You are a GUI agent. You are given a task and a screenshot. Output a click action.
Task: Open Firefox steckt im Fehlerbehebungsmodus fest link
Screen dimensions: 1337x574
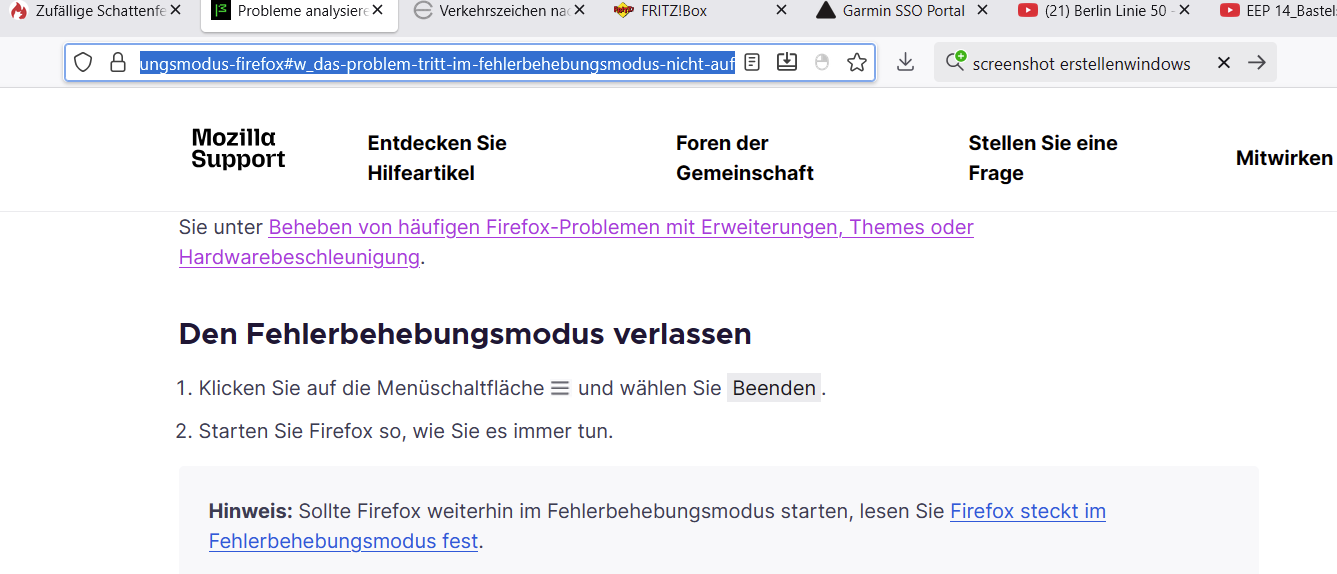(x=657, y=526)
